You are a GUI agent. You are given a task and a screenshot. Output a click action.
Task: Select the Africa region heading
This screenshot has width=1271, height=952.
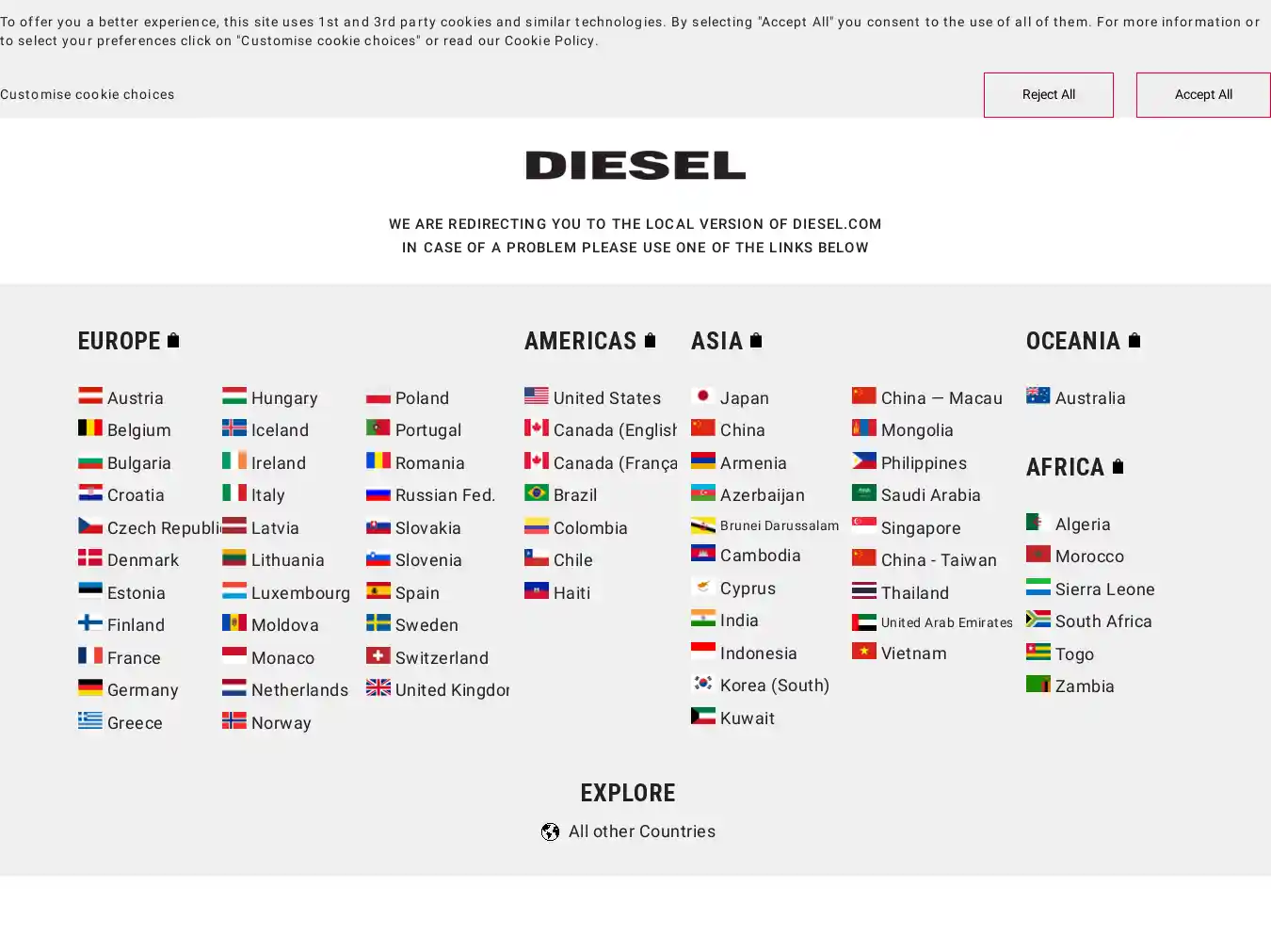click(x=1064, y=467)
